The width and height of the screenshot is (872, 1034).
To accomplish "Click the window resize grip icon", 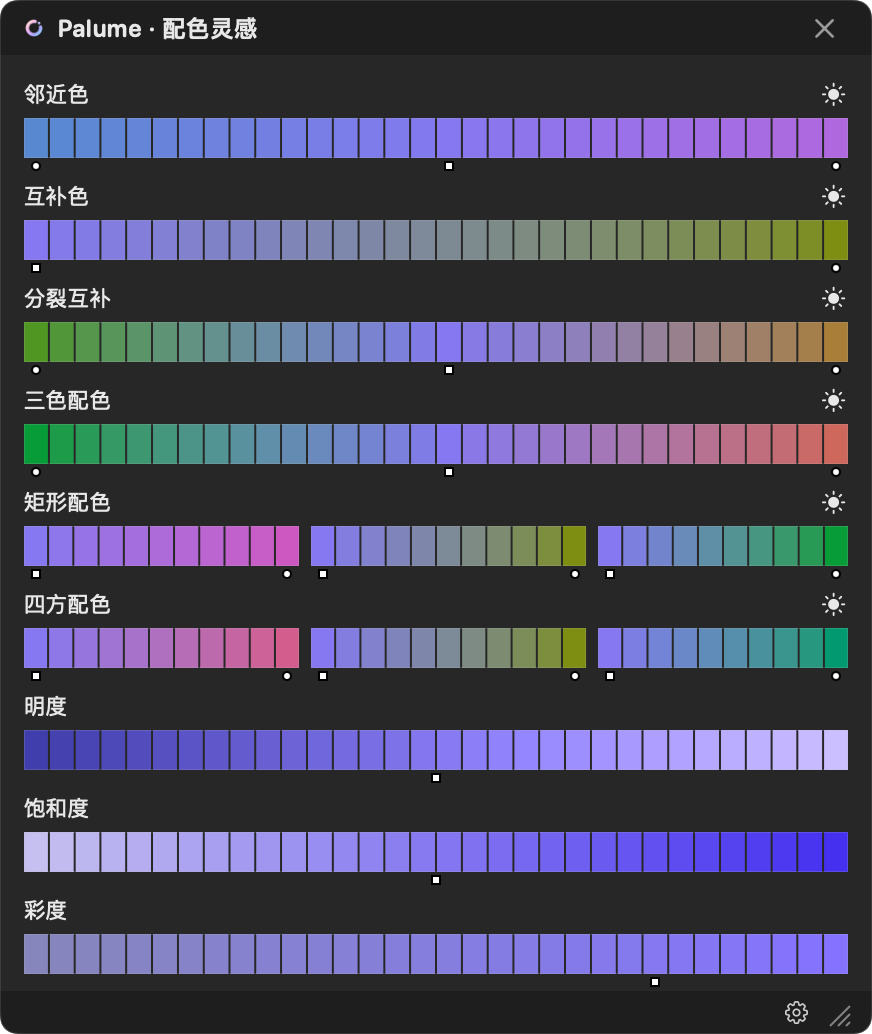I will 840,1016.
